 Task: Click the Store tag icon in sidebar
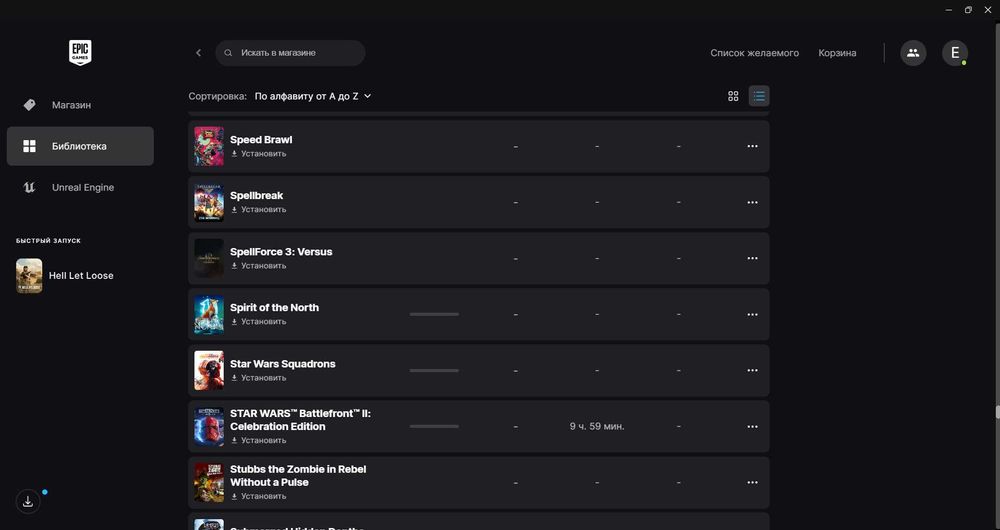pyautogui.click(x=29, y=105)
